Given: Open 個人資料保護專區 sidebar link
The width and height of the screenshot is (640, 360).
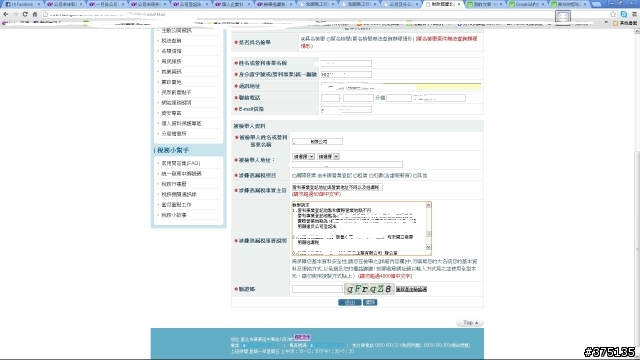Looking at the screenshot, I should [181, 123].
